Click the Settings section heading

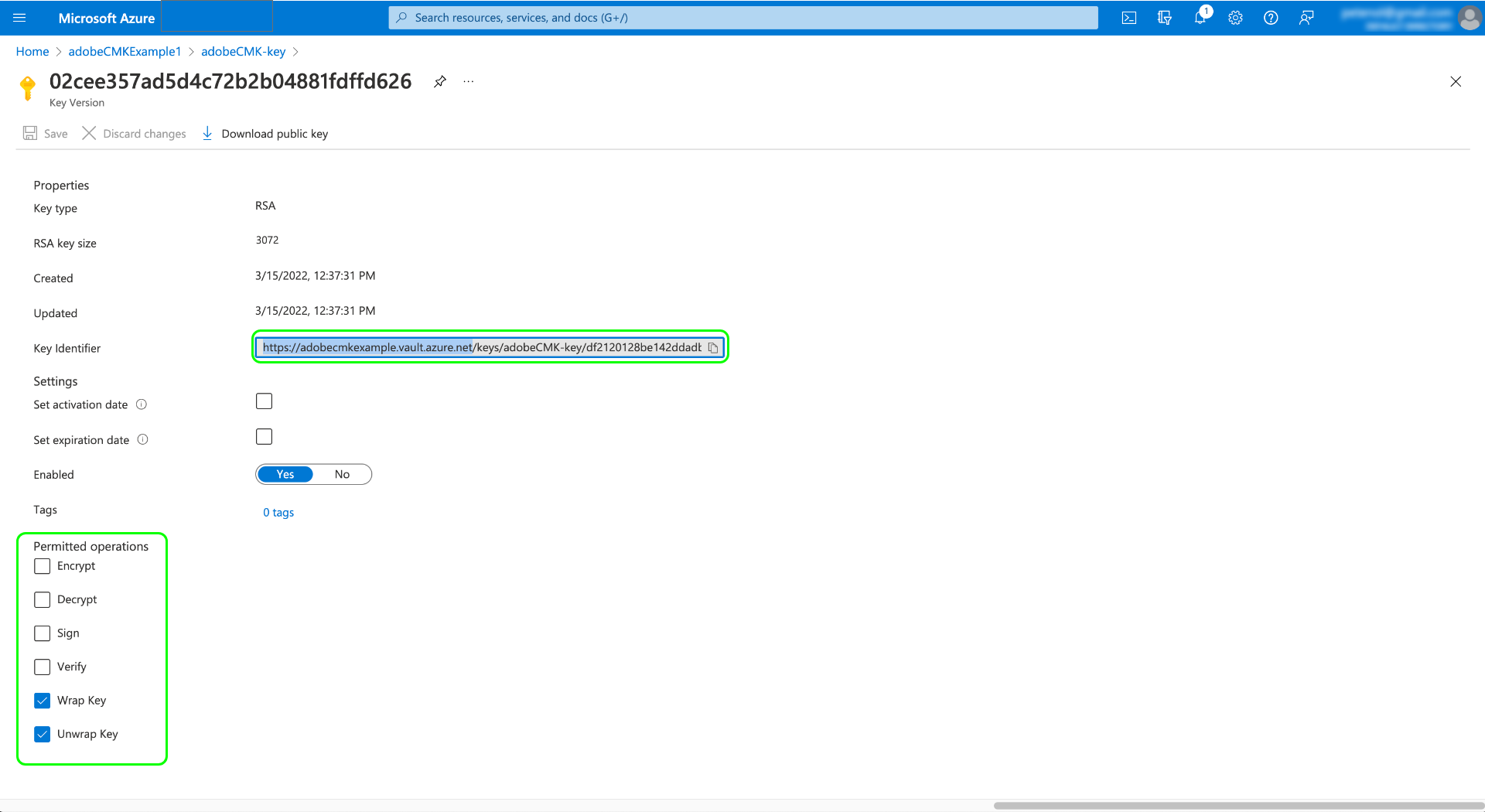pos(56,381)
